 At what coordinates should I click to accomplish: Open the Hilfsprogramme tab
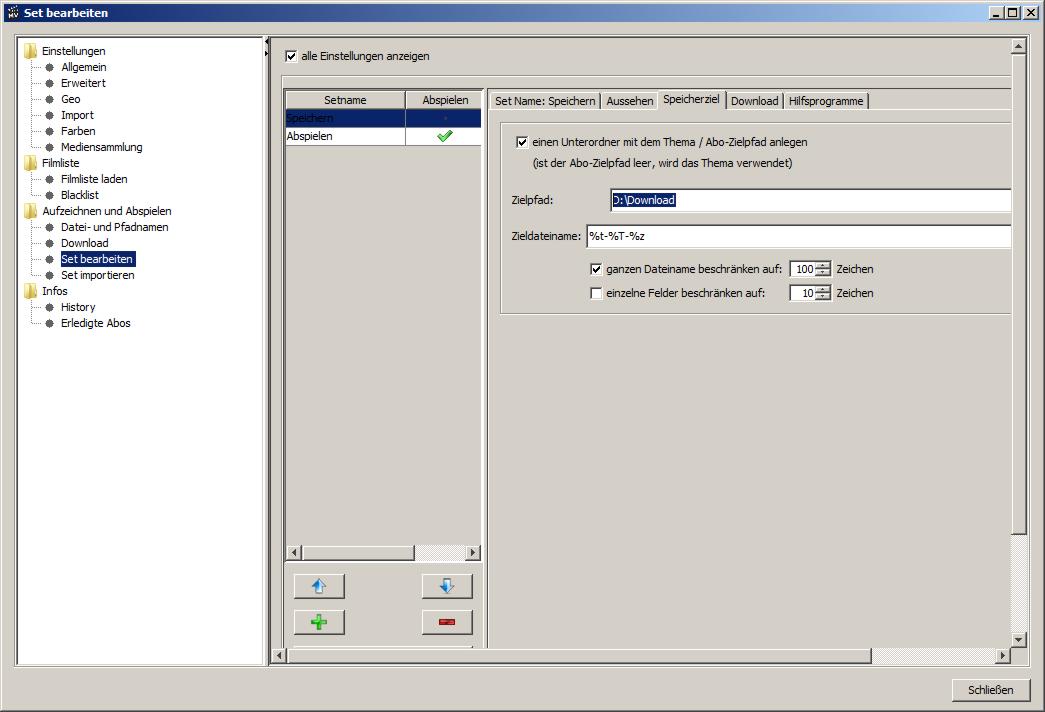tap(826, 101)
